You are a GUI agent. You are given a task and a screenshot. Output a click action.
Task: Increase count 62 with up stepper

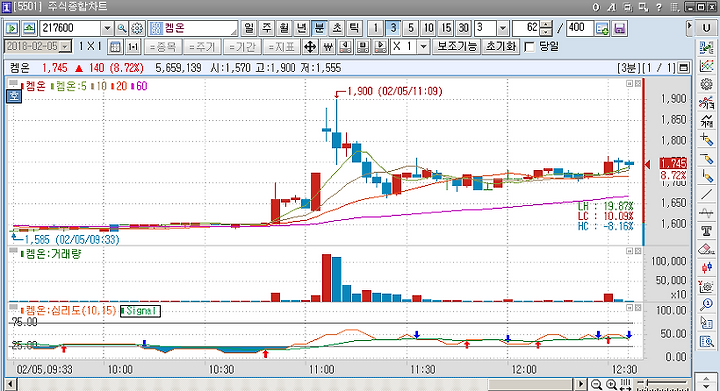tap(546, 25)
